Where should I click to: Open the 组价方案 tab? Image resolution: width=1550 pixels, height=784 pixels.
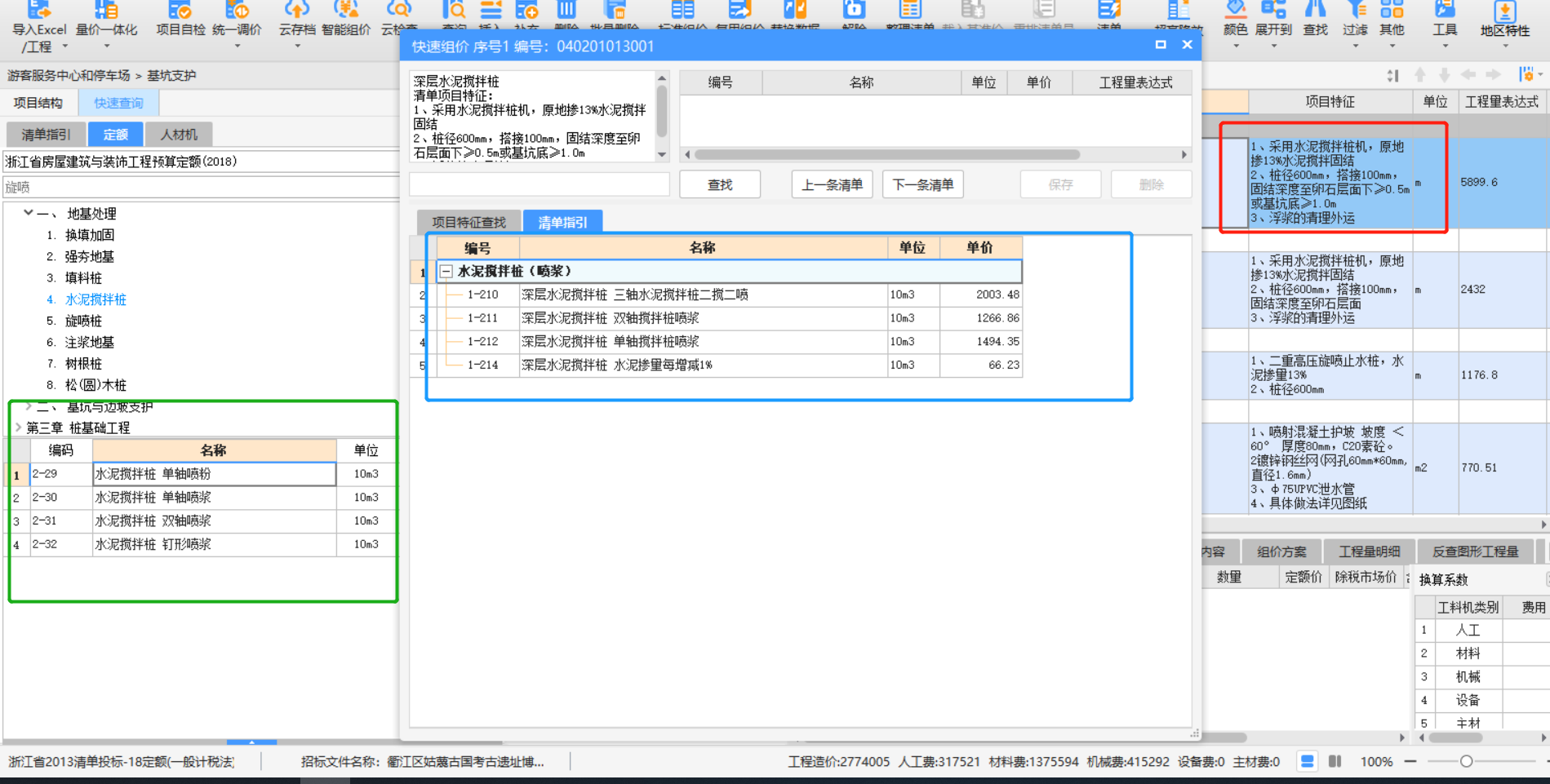point(1281,551)
